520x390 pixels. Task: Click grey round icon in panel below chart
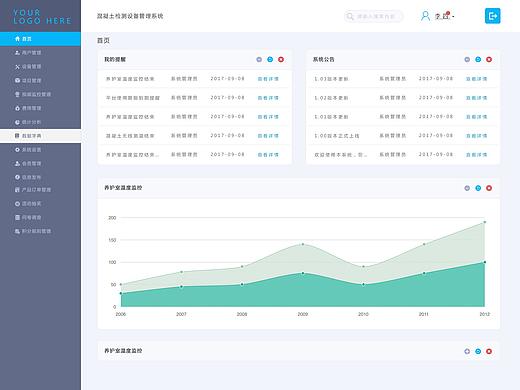(x=467, y=351)
